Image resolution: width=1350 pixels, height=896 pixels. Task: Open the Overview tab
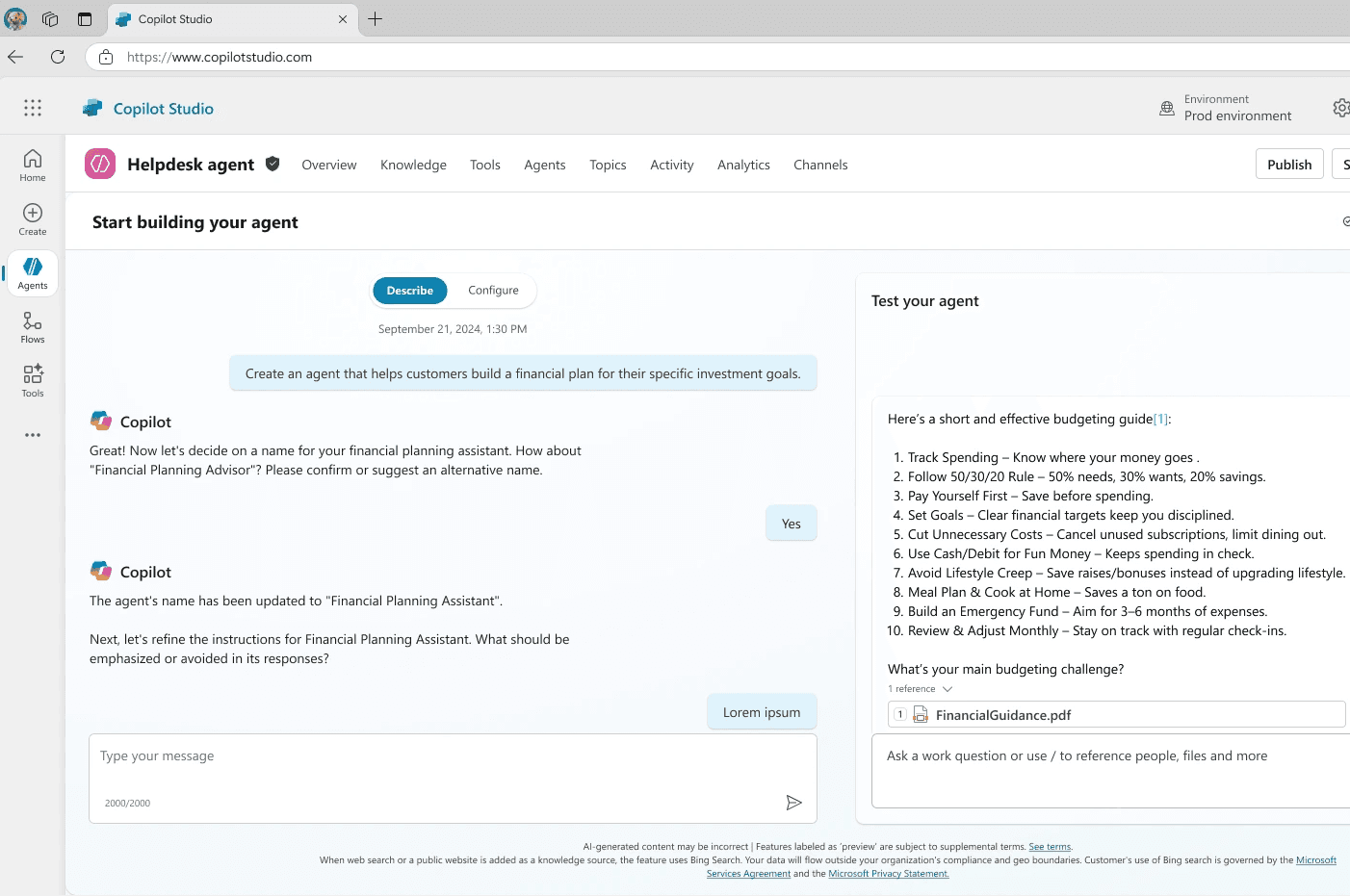tap(329, 165)
